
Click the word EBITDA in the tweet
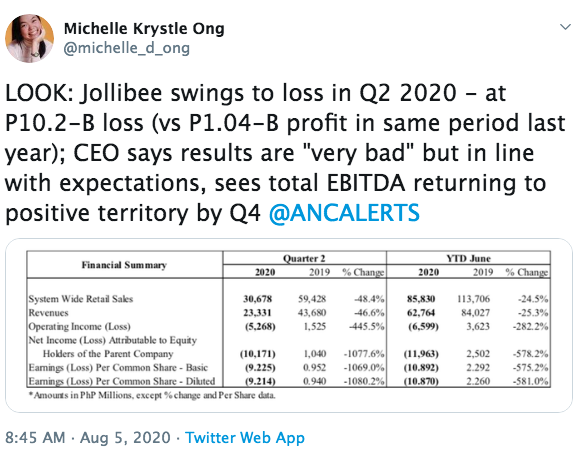point(366,183)
